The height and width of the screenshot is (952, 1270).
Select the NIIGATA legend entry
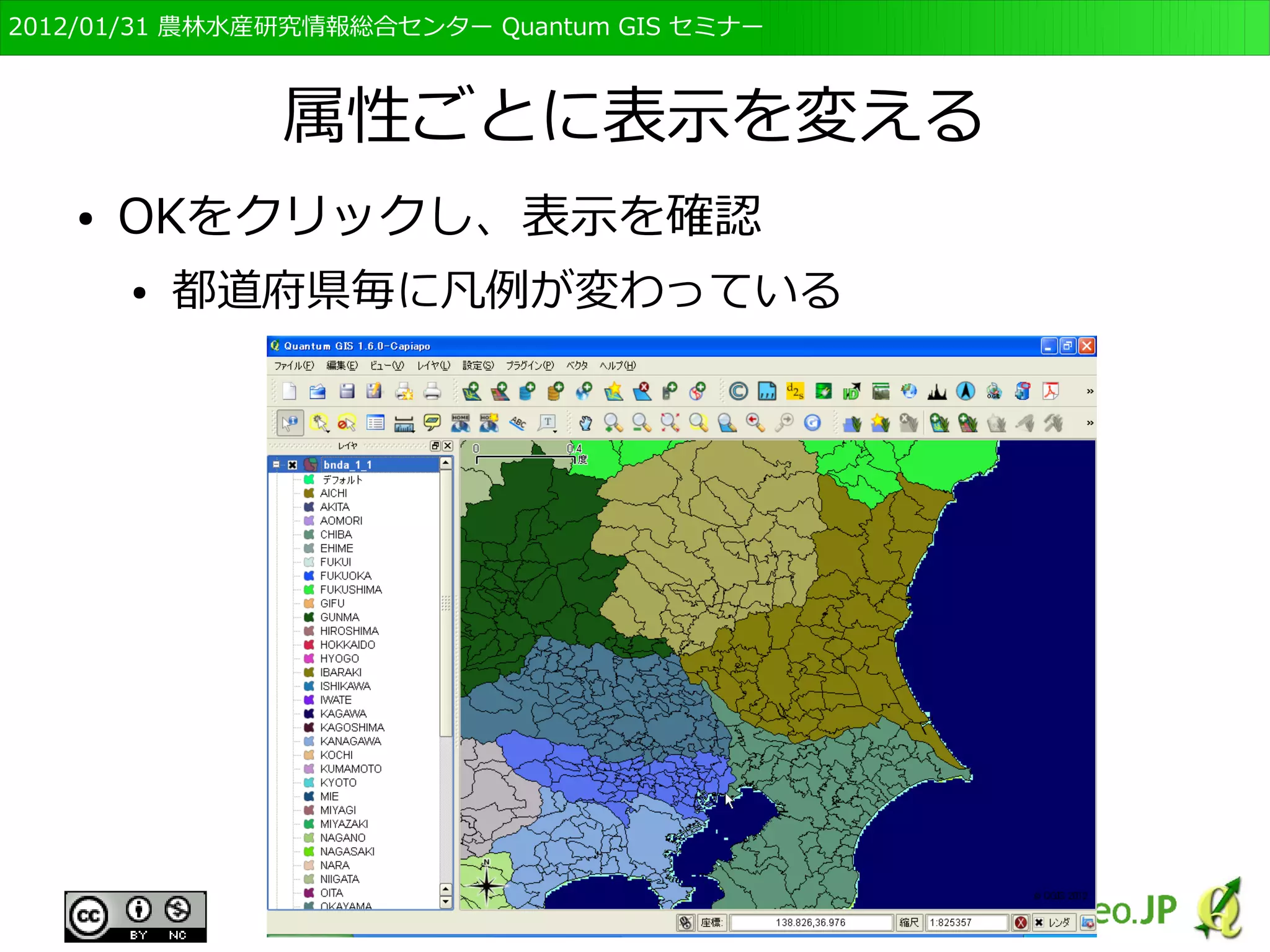tap(340, 879)
